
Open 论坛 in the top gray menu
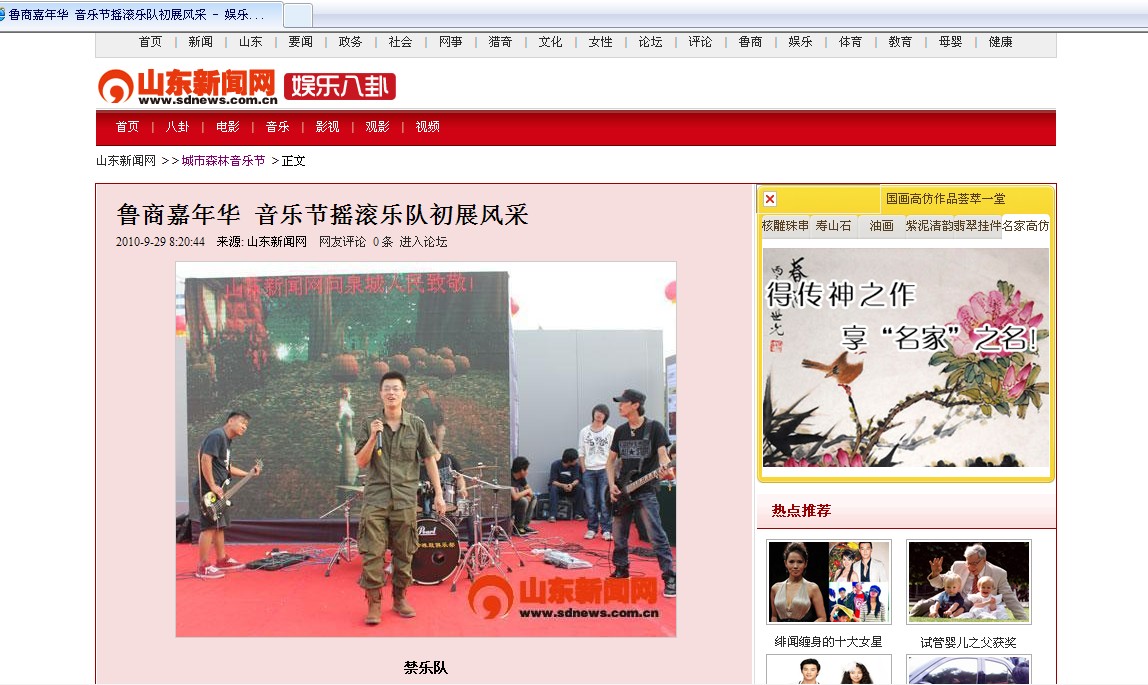650,42
